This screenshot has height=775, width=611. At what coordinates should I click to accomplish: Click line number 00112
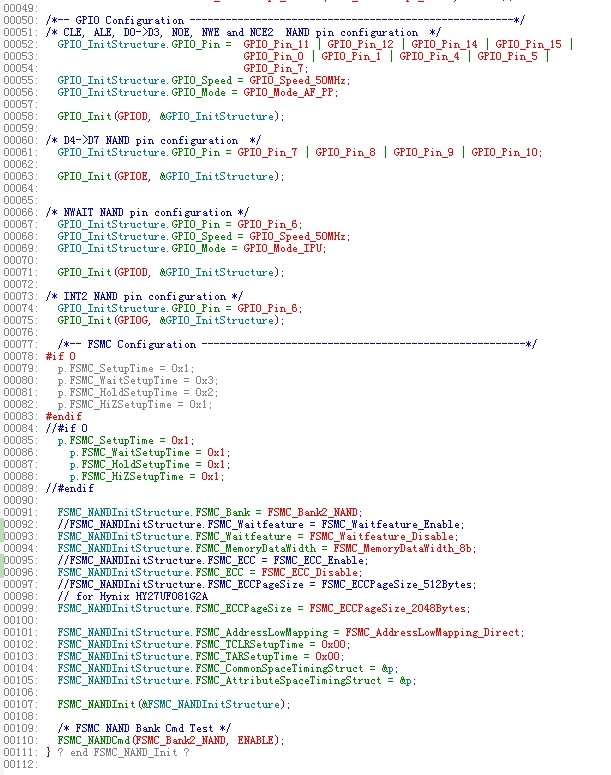click(x=18, y=765)
